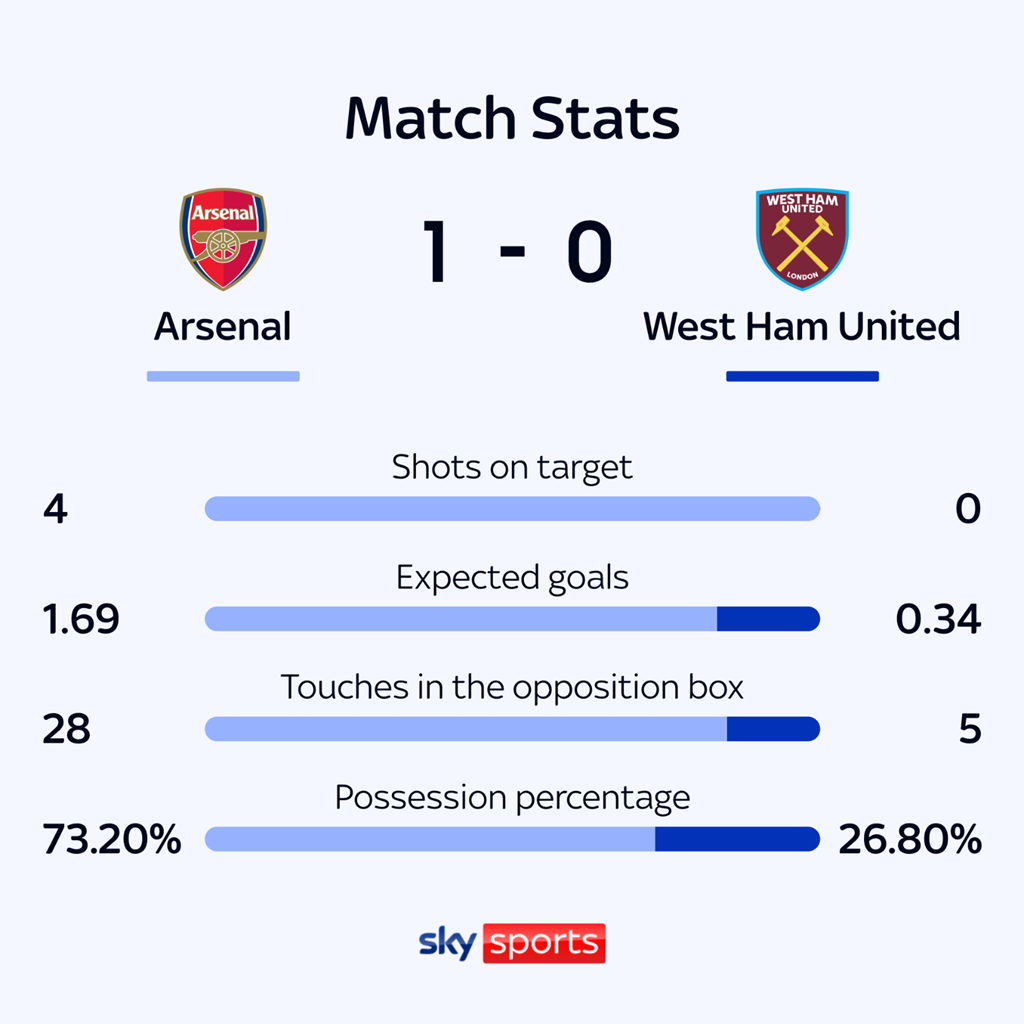Viewport: 1024px width, 1024px height.
Task: Click the West Ham United crest
Action: 802,239
